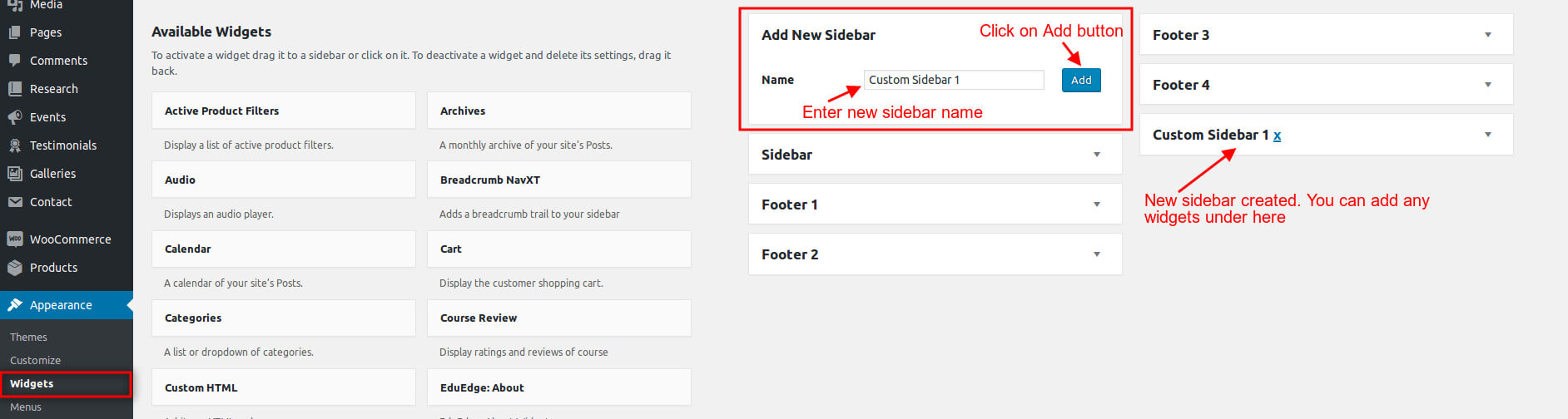Expand the Sidebar widget area arrow
Screen dimensions: 1568x419
(1097, 155)
